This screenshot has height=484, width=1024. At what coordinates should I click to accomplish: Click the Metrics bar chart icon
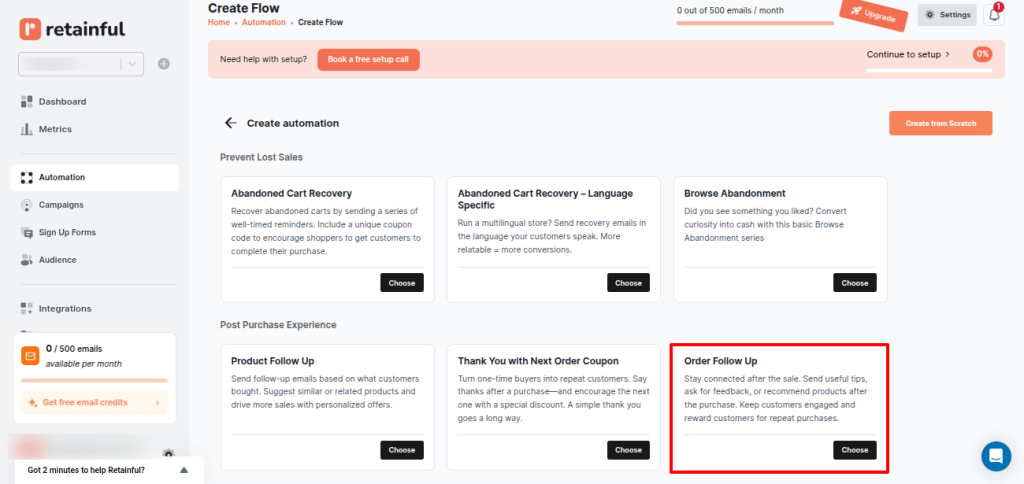(27, 129)
